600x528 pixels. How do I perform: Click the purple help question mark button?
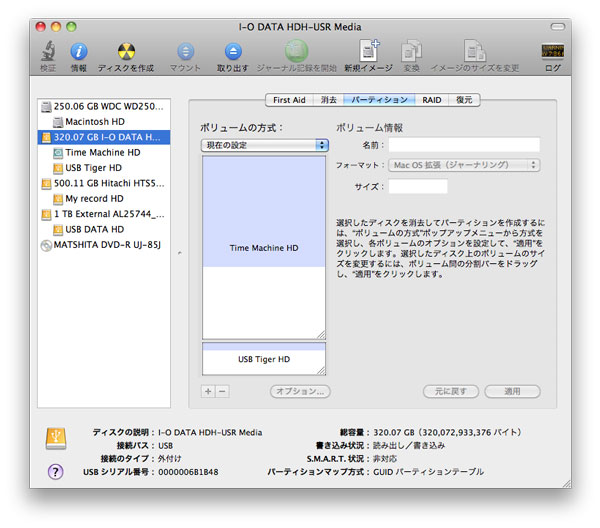click(55, 471)
